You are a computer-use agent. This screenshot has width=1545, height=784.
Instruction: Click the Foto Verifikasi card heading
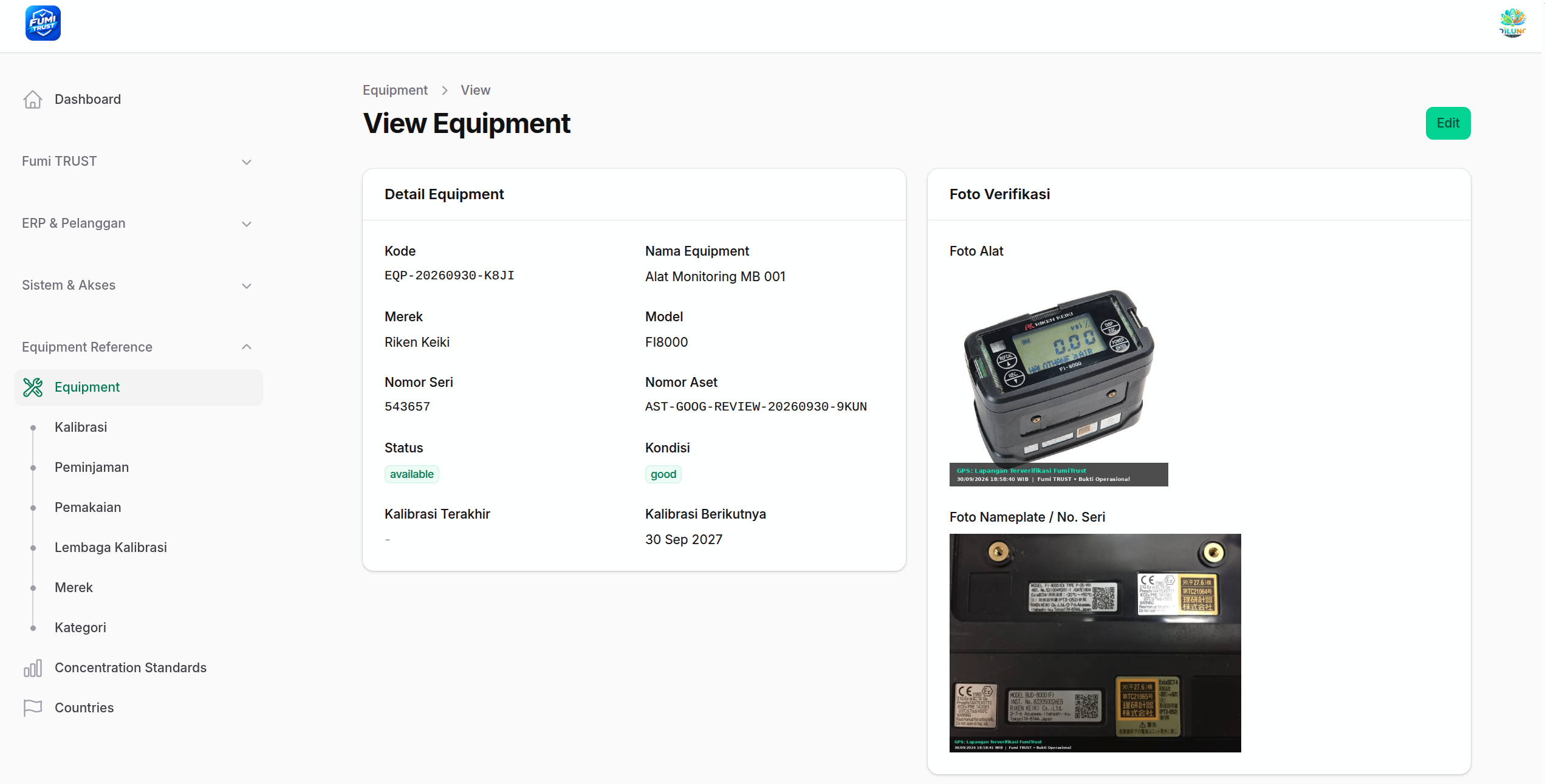(999, 194)
